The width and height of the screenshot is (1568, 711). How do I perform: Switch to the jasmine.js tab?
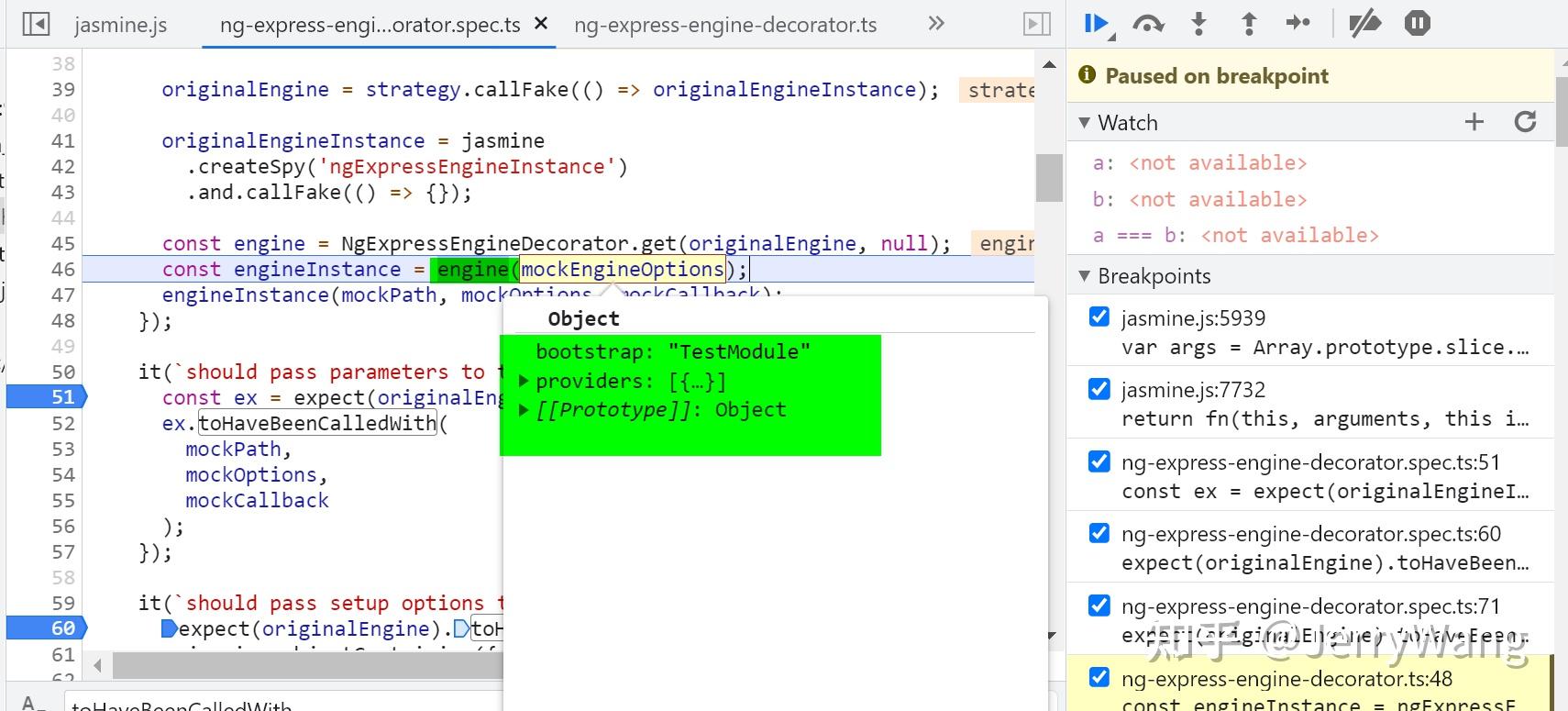point(120,25)
